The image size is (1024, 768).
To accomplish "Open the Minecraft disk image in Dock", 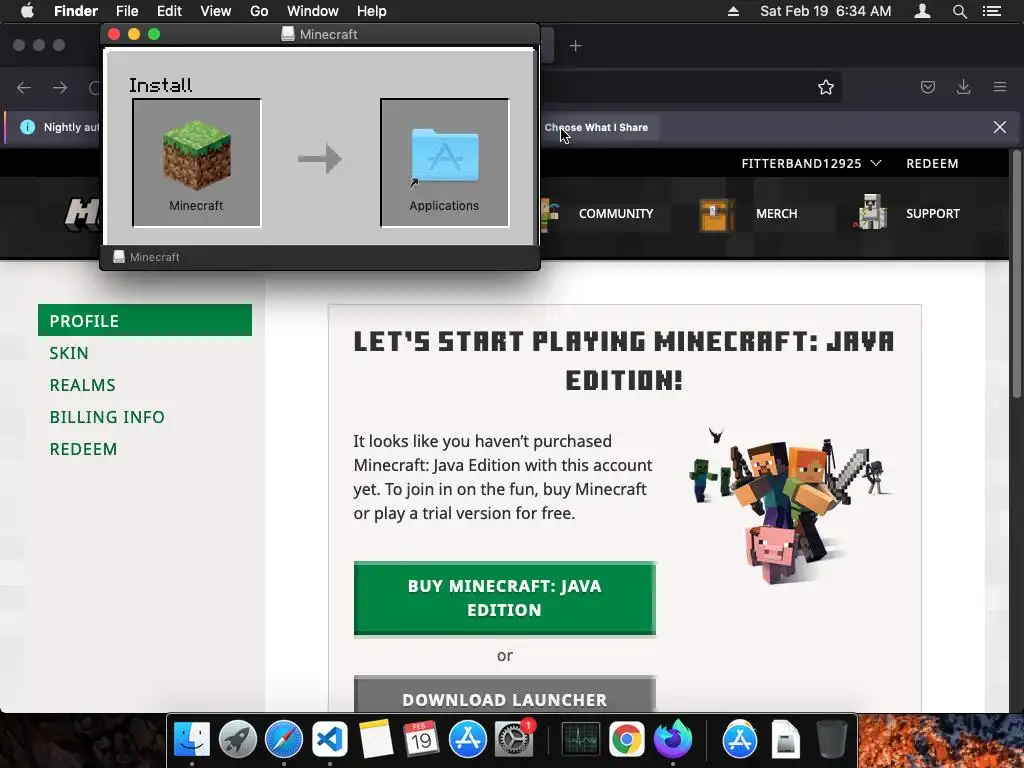I will click(x=785, y=739).
